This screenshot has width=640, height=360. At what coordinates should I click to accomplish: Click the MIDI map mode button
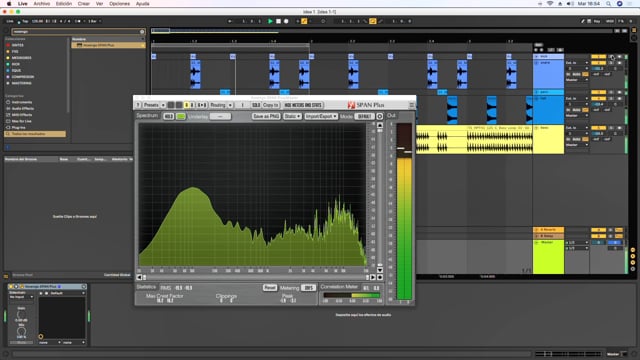point(610,21)
